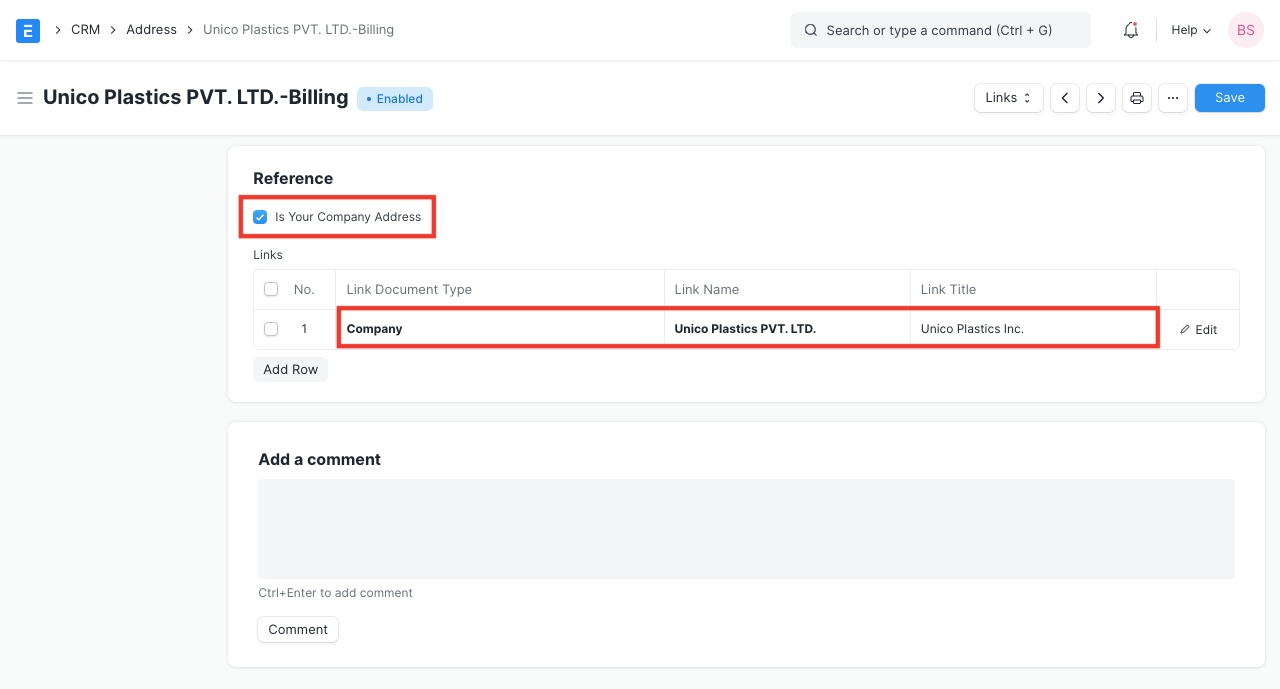The image size is (1280, 689).
Task: Click the ERPNext home logo icon
Action: [x=28, y=30]
